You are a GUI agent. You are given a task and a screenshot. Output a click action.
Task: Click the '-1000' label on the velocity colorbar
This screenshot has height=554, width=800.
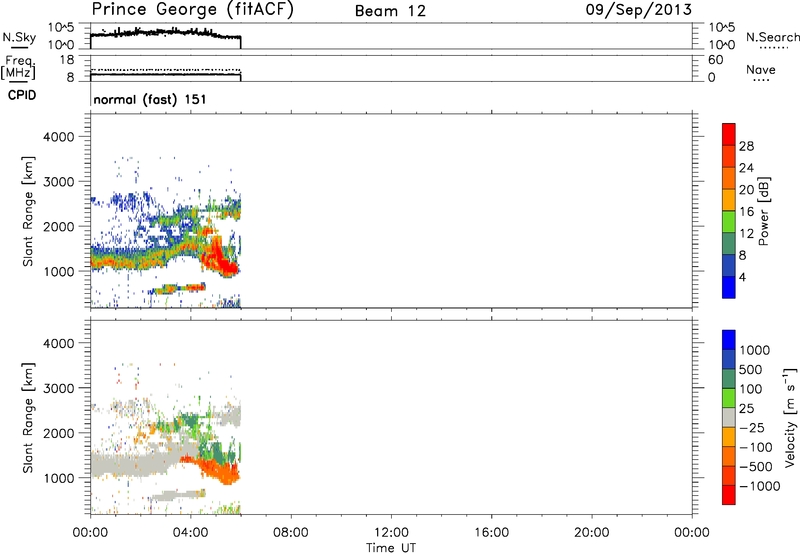759,486
